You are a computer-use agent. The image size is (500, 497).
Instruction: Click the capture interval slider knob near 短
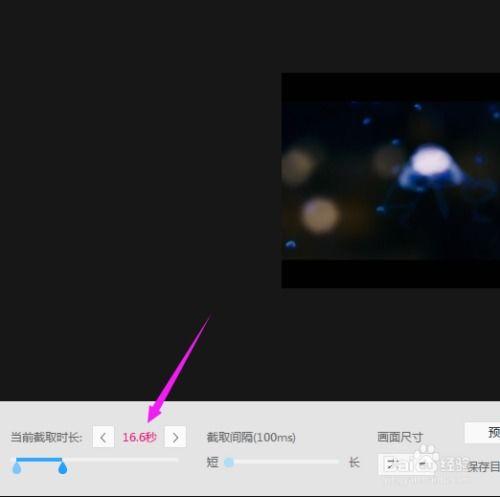pyautogui.click(x=229, y=462)
